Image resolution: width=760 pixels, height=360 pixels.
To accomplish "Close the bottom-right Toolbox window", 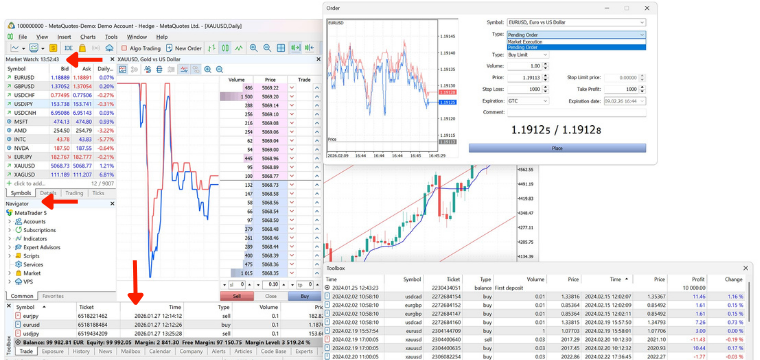I will (x=745, y=268).
